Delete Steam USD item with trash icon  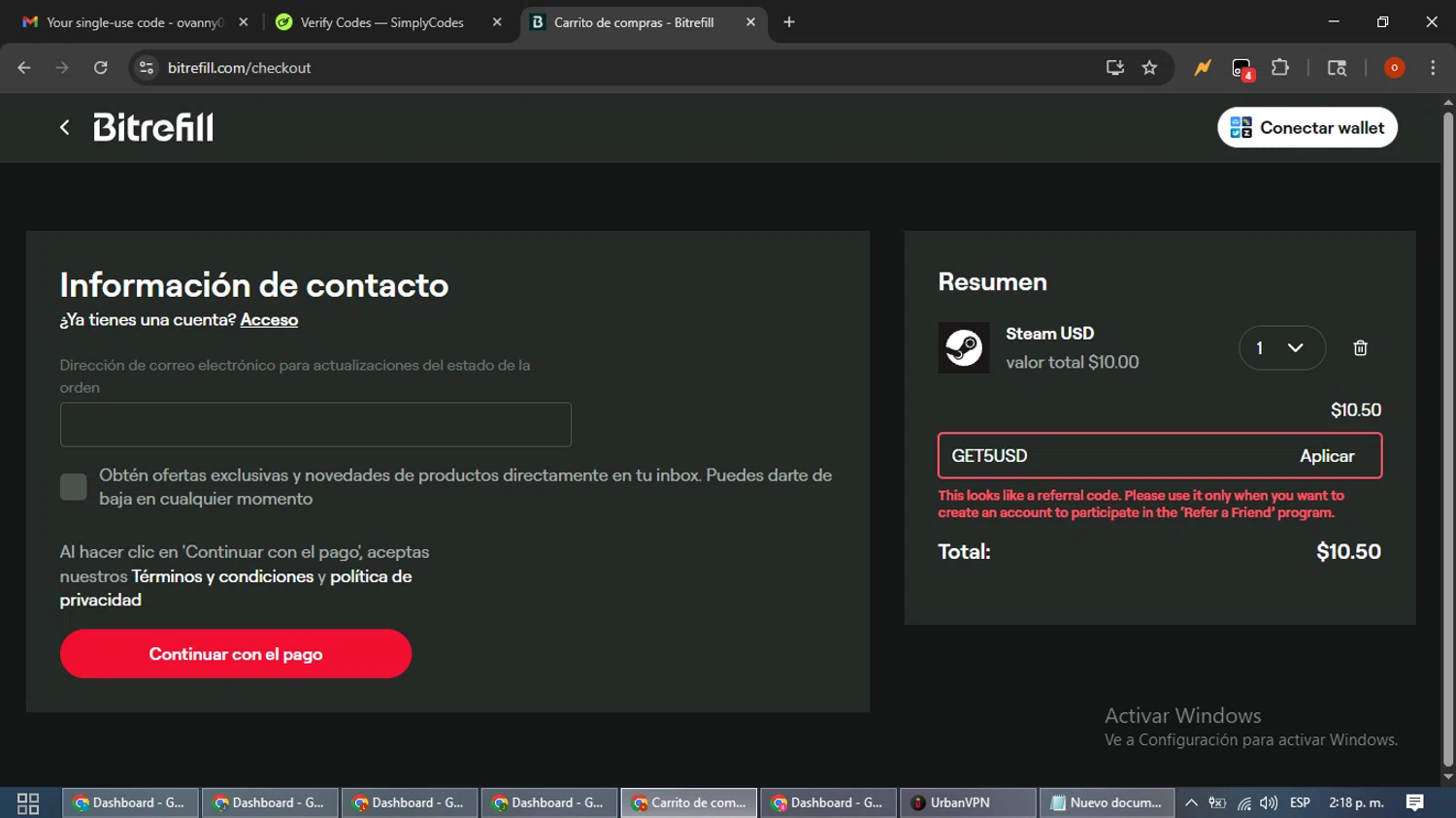tap(1360, 347)
